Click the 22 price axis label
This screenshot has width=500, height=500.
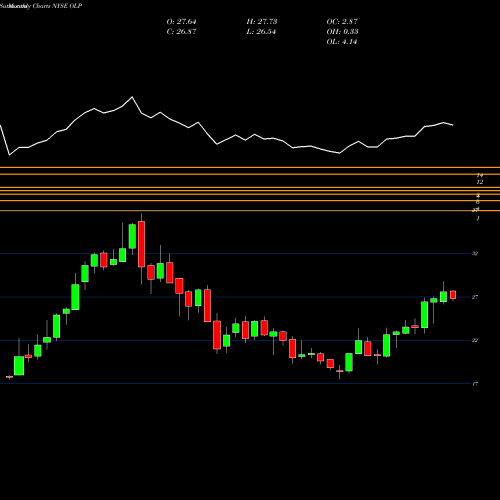coord(475,340)
